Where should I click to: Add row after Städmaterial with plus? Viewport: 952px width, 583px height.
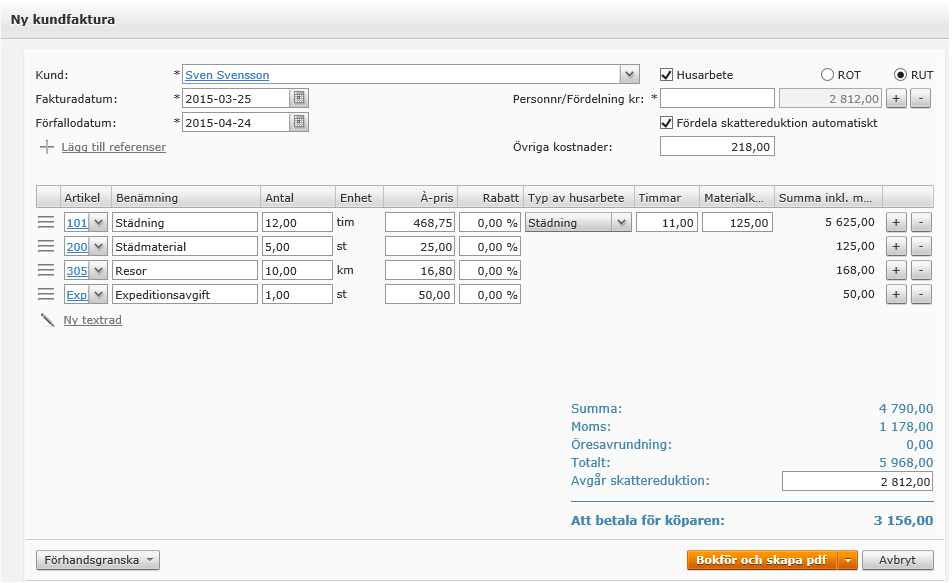tap(896, 246)
